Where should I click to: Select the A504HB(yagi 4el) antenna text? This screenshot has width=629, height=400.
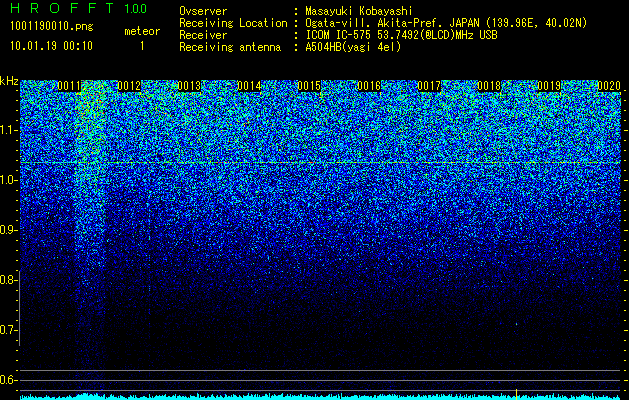[x=353, y=47]
